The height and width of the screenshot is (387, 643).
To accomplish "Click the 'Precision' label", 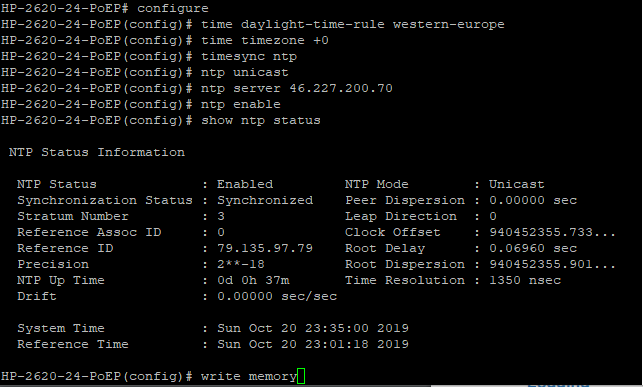I will (x=53, y=264).
